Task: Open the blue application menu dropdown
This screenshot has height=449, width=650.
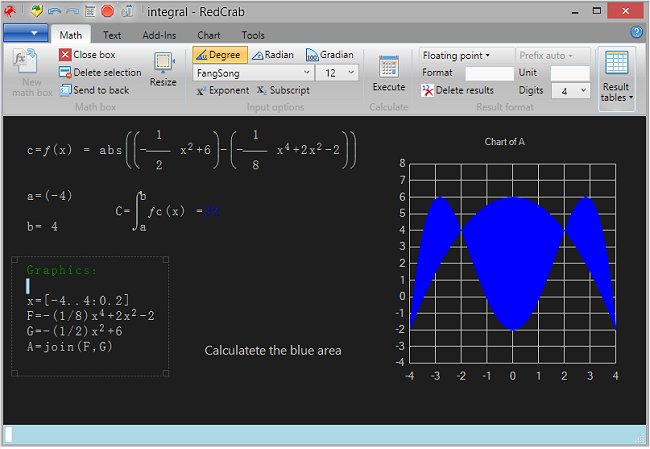Action: (26, 33)
